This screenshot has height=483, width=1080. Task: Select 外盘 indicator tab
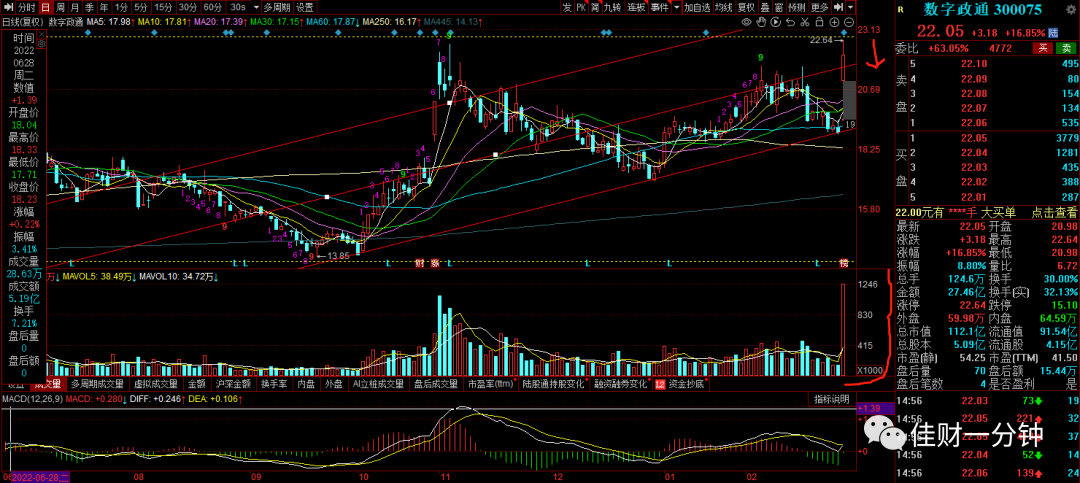coord(333,383)
